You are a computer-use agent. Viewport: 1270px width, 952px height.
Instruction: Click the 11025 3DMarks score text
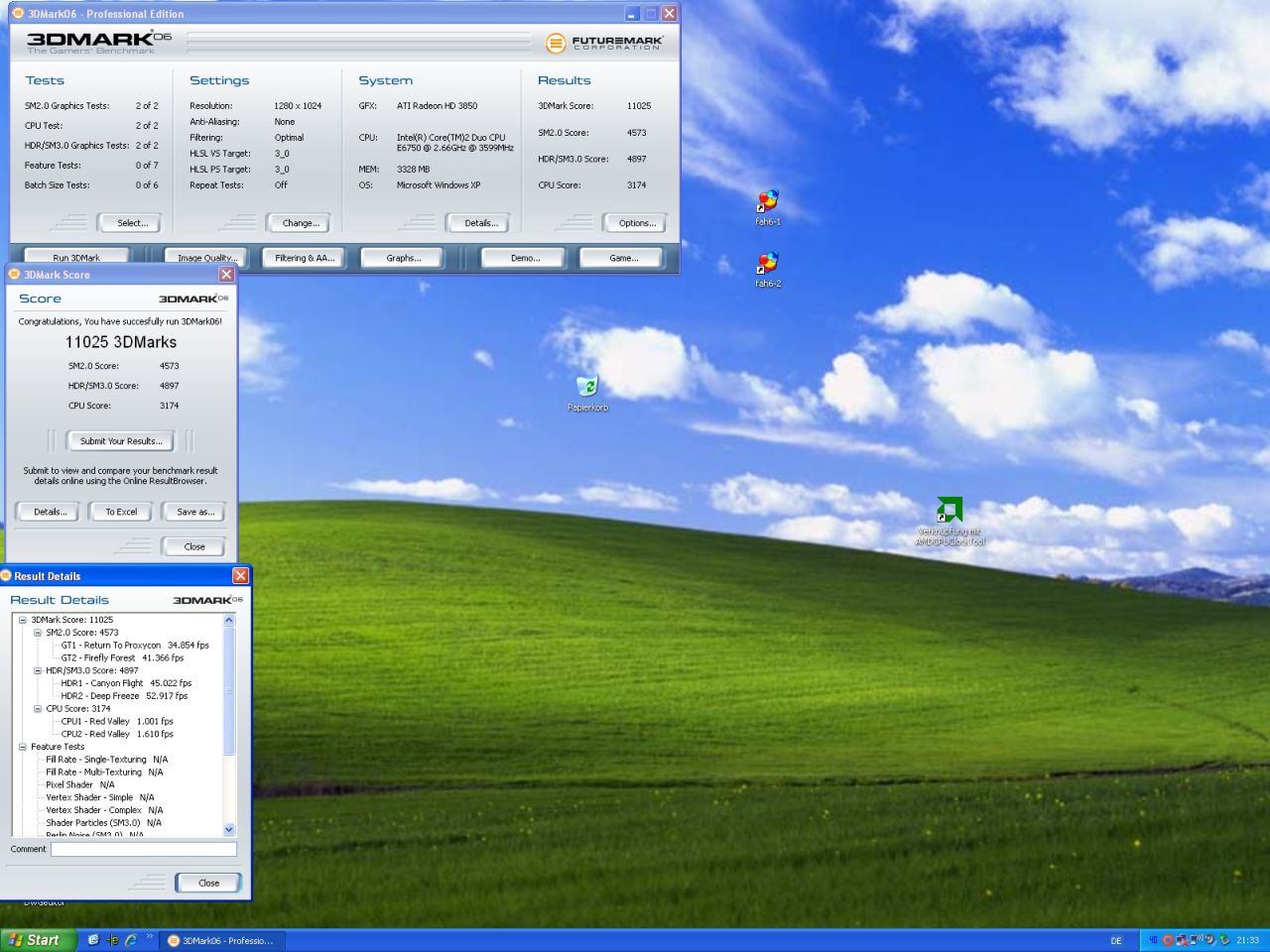[121, 342]
